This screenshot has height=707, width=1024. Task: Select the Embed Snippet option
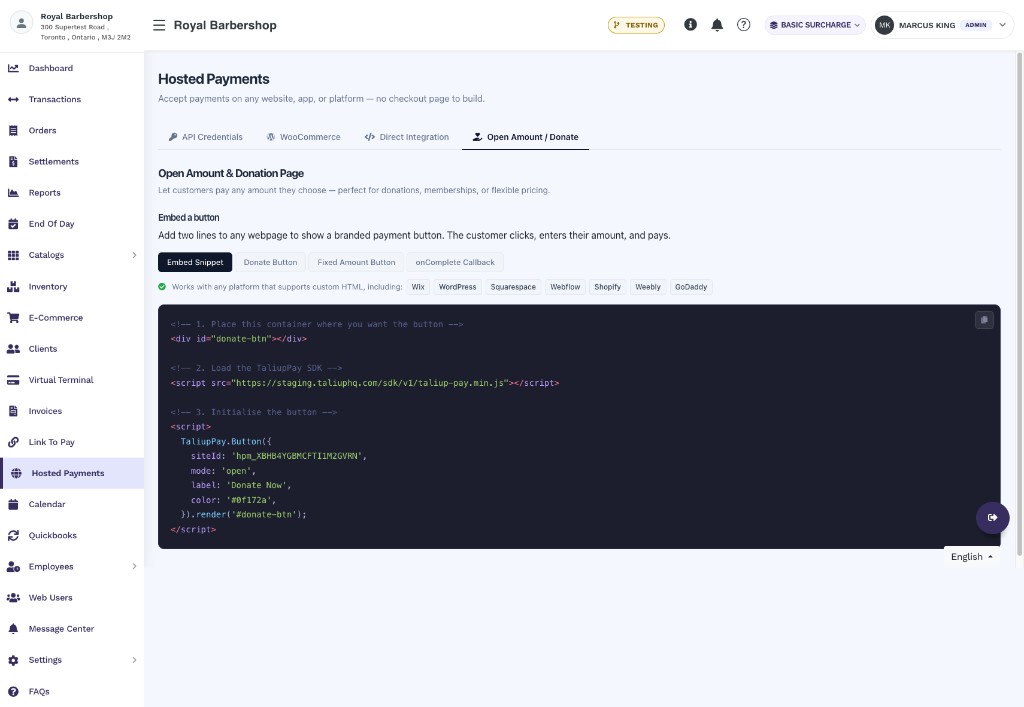[195, 262]
